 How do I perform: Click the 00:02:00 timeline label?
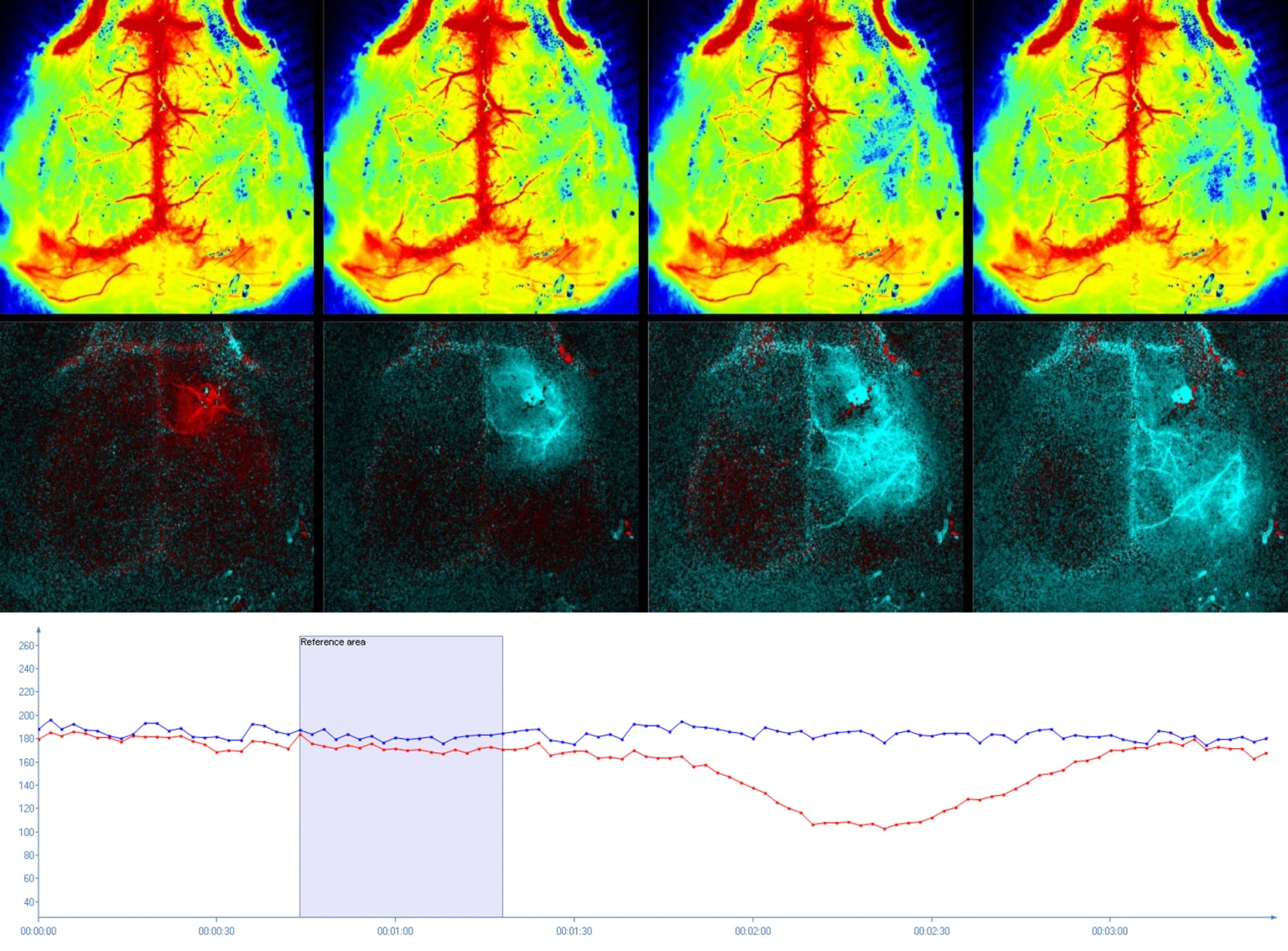coord(753,931)
